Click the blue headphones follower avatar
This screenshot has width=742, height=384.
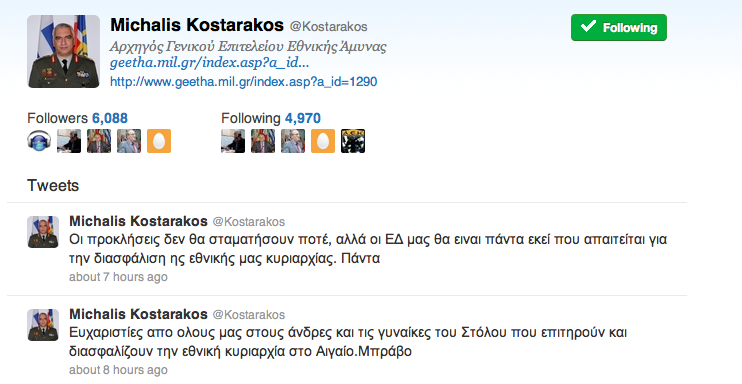(39, 141)
